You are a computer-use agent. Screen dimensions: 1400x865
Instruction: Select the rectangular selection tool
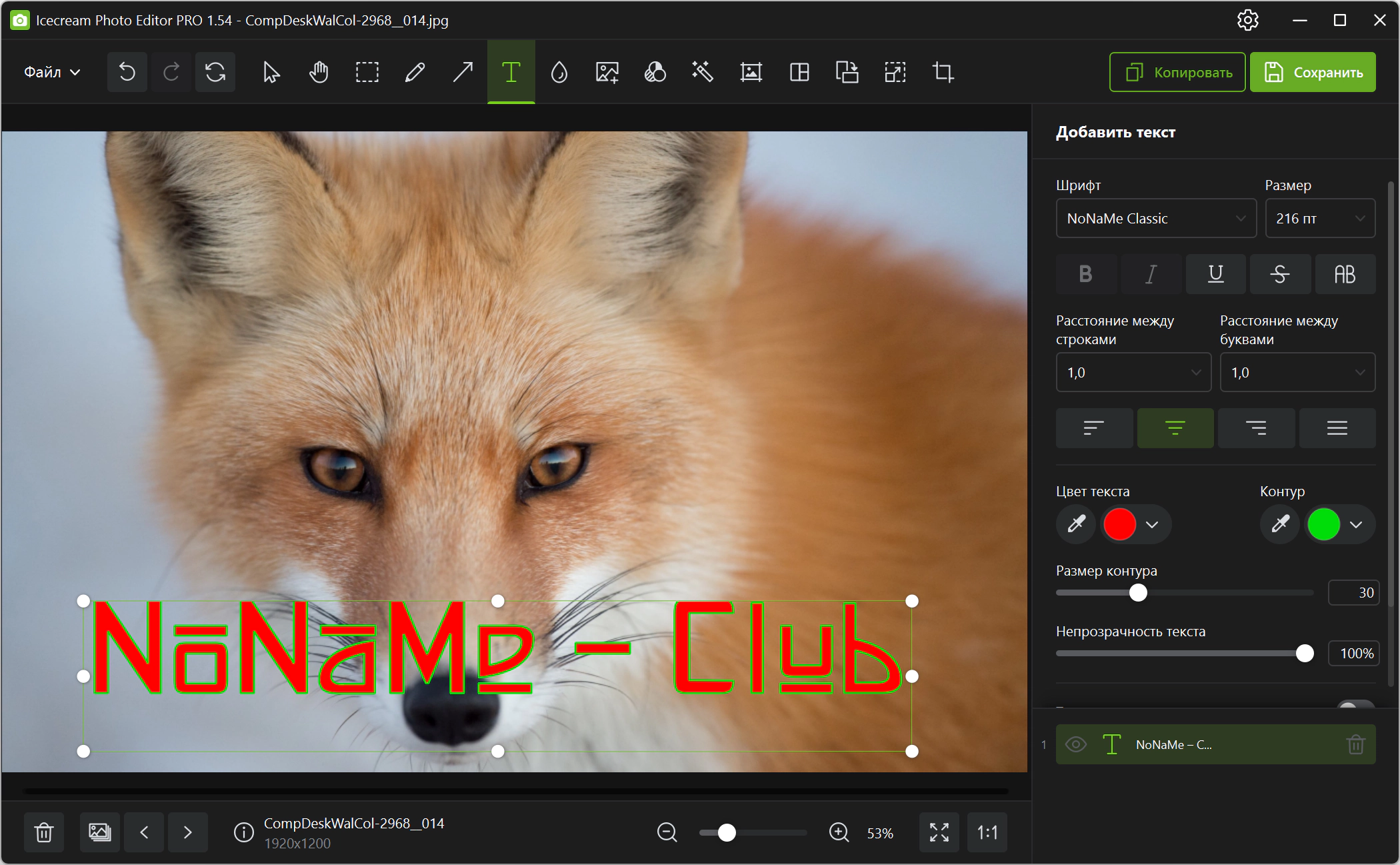(367, 72)
